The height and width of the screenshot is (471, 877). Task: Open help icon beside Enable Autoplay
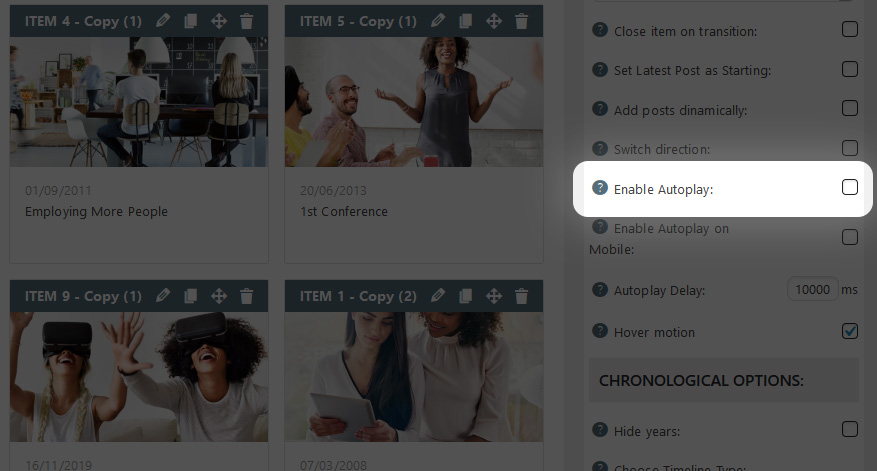[x=600, y=188]
